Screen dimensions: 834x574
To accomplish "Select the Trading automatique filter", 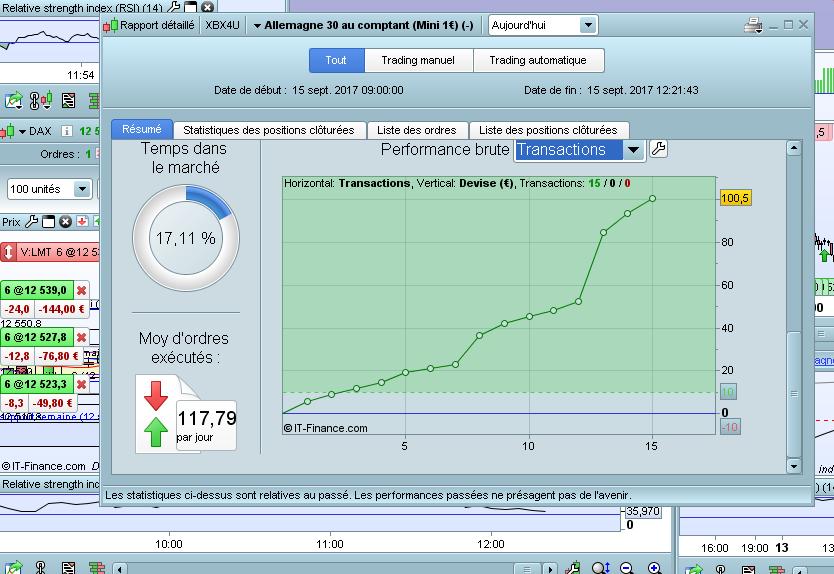I will point(538,60).
